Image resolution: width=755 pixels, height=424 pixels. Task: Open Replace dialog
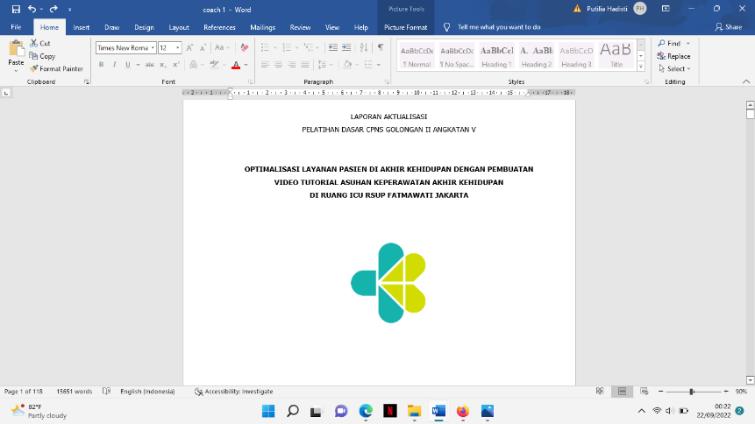(674, 56)
